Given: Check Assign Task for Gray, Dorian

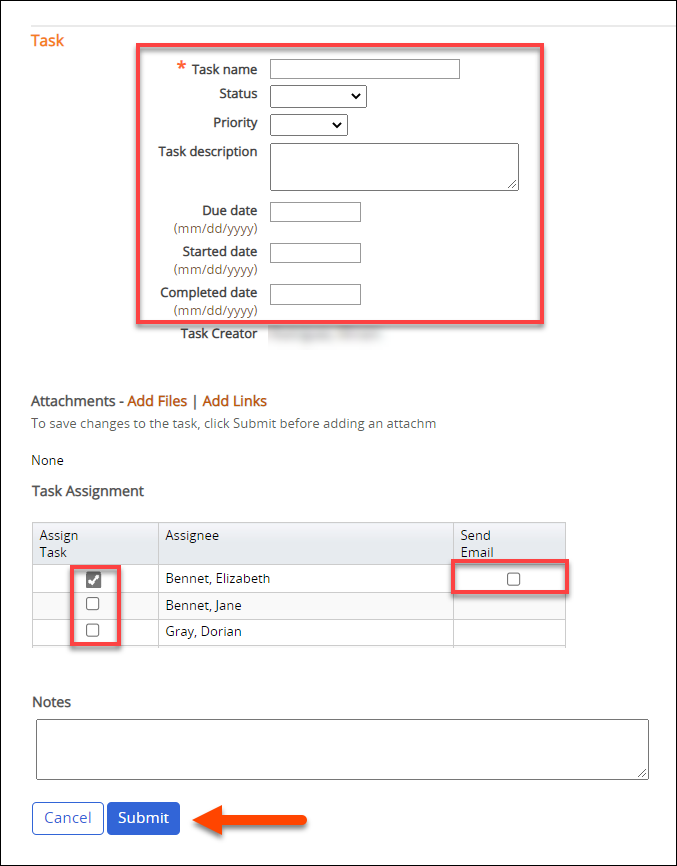Looking at the screenshot, I should [x=93, y=630].
